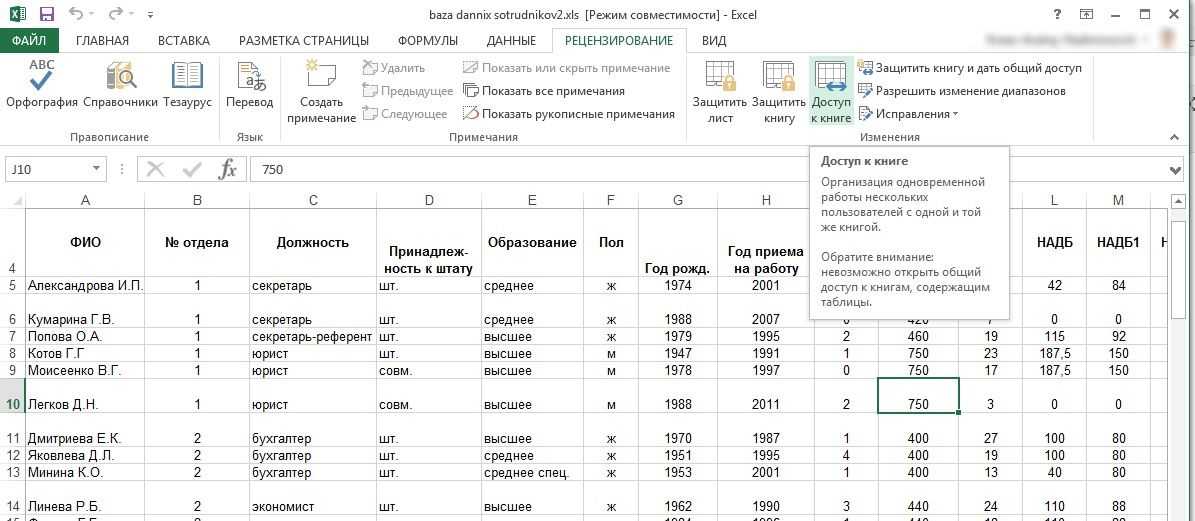Viewport: 1195px width, 521px height.
Task: Click the Должность header cell
Action: pyautogui.click(x=313, y=243)
